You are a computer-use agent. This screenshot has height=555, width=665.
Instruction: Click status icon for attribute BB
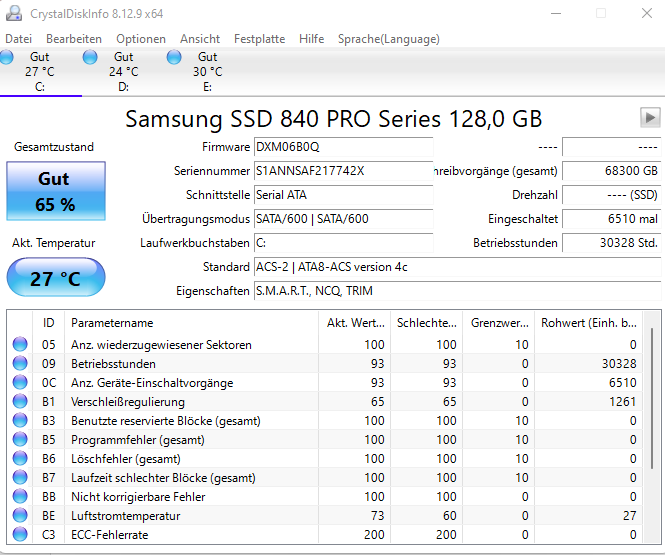tap(20, 496)
